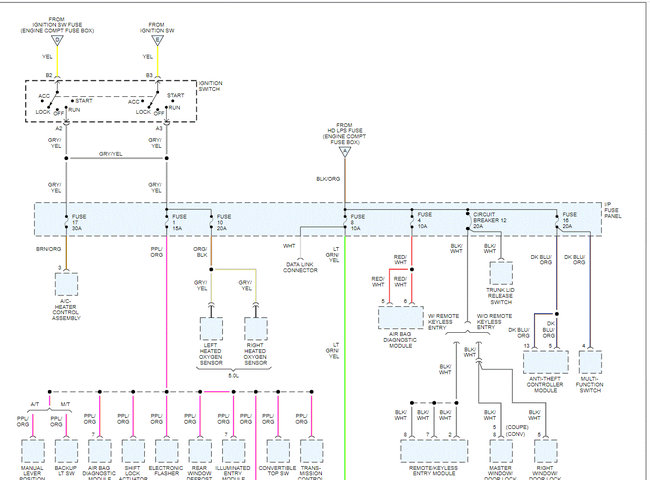Click the multi-function switch component box

coord(590,362)
